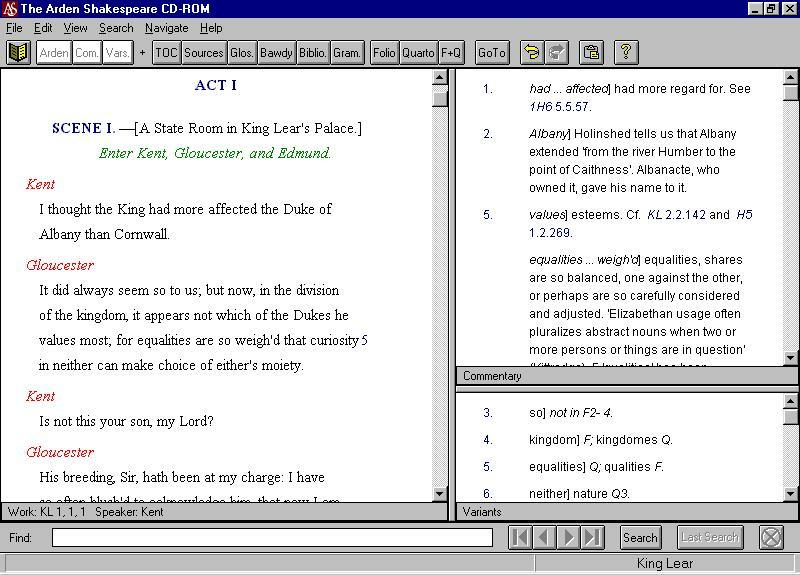Open the Edit menu
Image resolution: width=800 pixels, height=575 pixels.
(43, 28)
